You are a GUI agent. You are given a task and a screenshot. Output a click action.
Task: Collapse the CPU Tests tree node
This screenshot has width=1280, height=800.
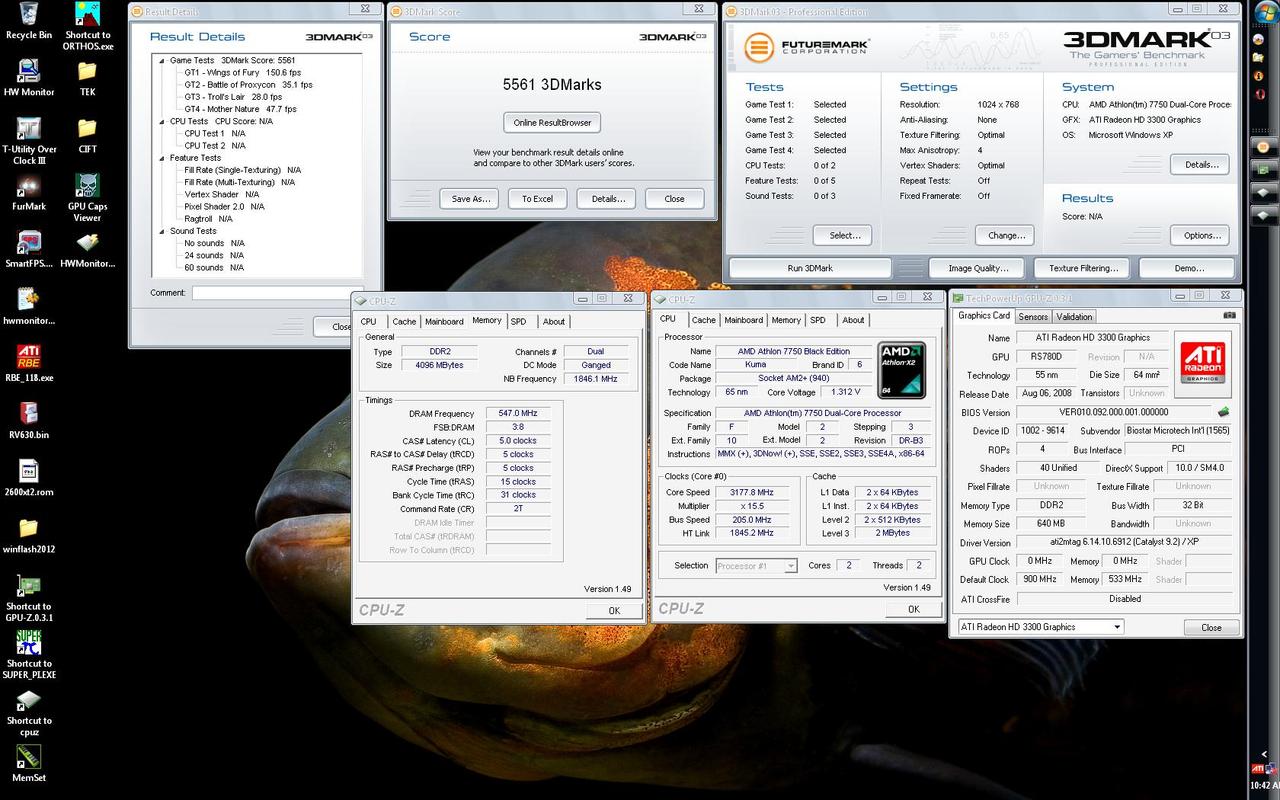pos(162,121)
